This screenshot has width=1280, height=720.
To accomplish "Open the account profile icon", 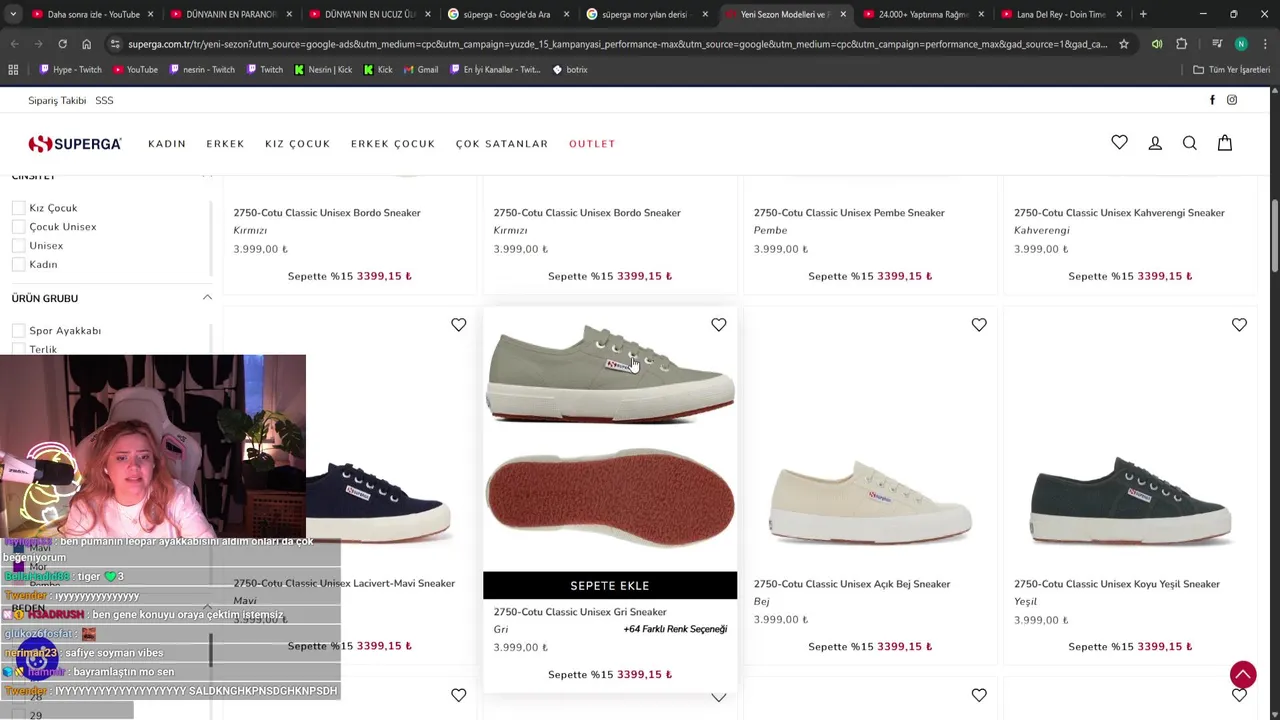I will pos(1155,143).
